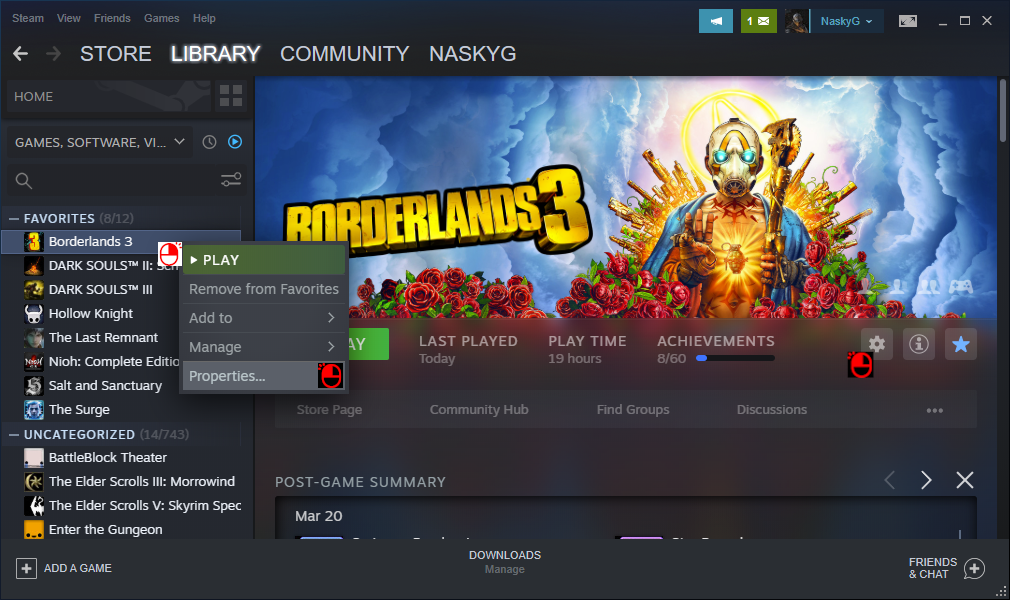The height and width of the screenshot is (600, 1010).
Task: Go to next post-game summary
Action: pyautogui.click(x=926, y=480)
